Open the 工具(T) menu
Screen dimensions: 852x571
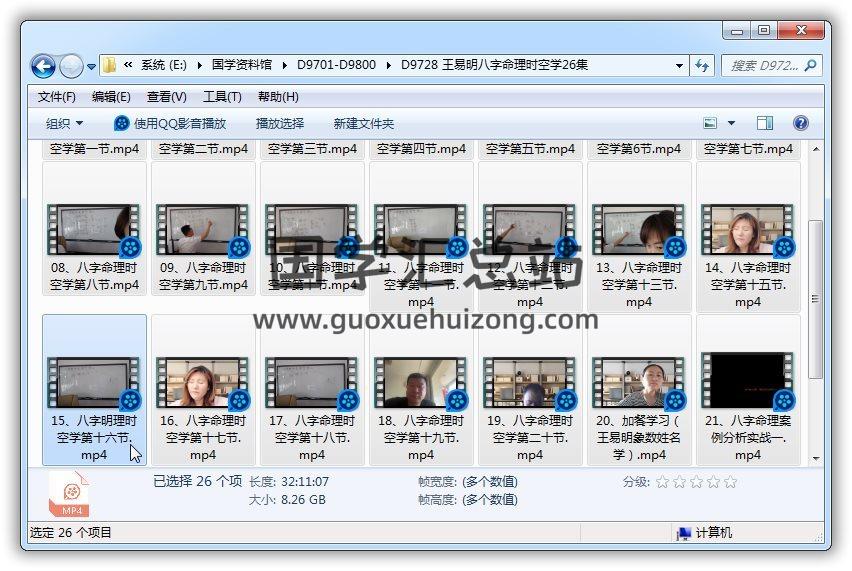pyautogui.click(x=222, y=97)
